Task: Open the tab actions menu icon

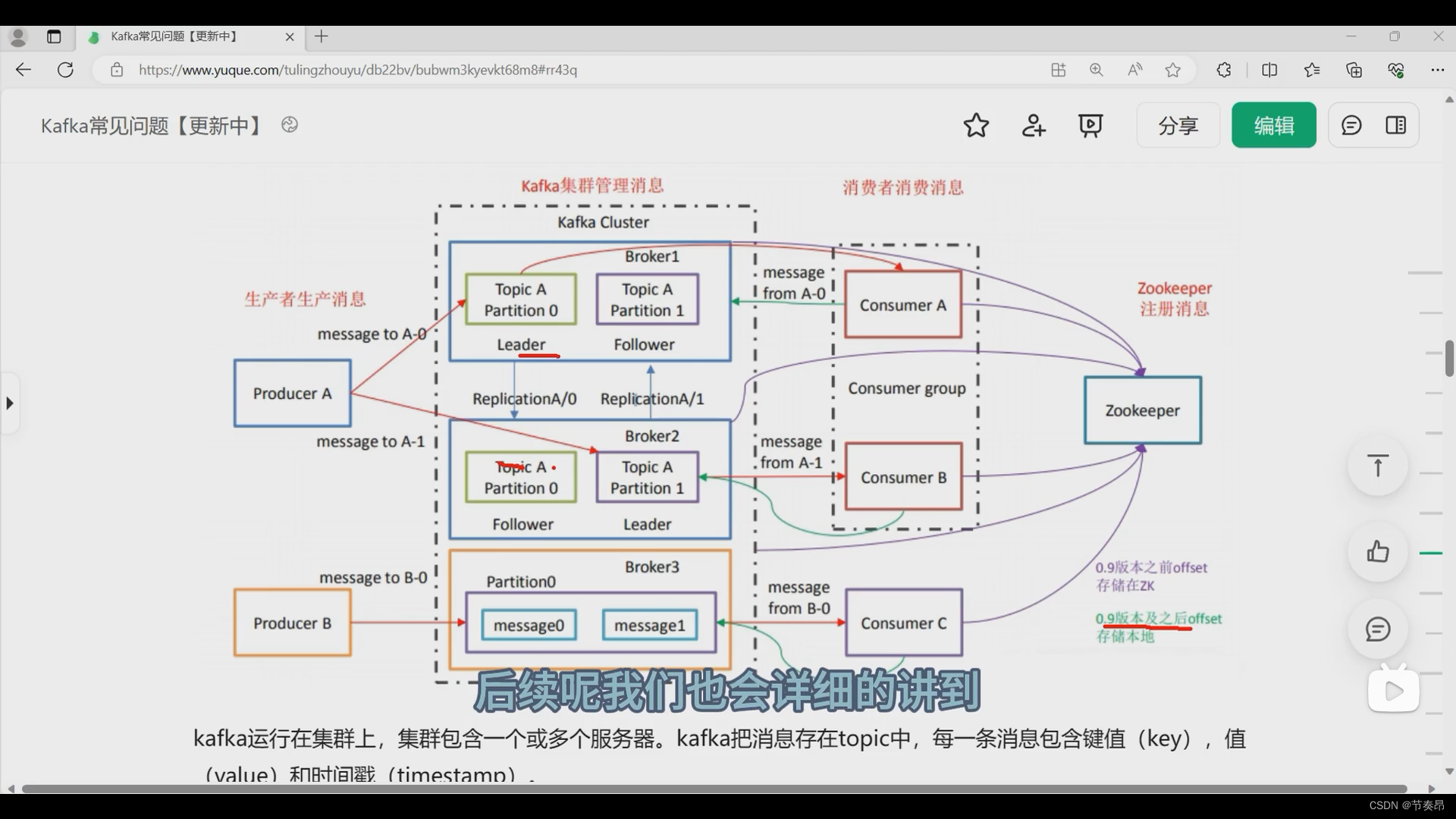Action: pyautogui.click(x=54, y=36)
